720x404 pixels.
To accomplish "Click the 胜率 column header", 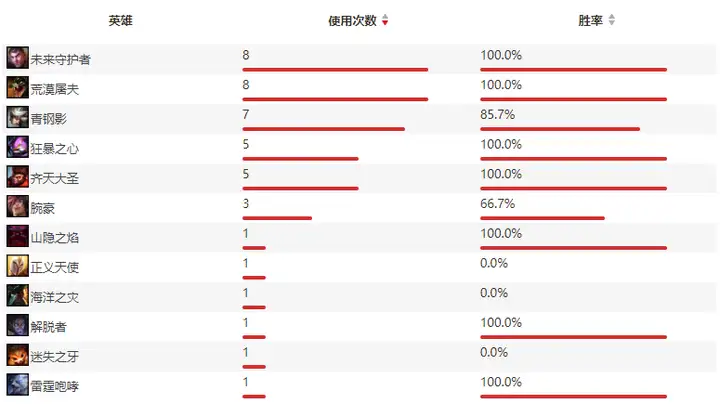I will [591, 21].
